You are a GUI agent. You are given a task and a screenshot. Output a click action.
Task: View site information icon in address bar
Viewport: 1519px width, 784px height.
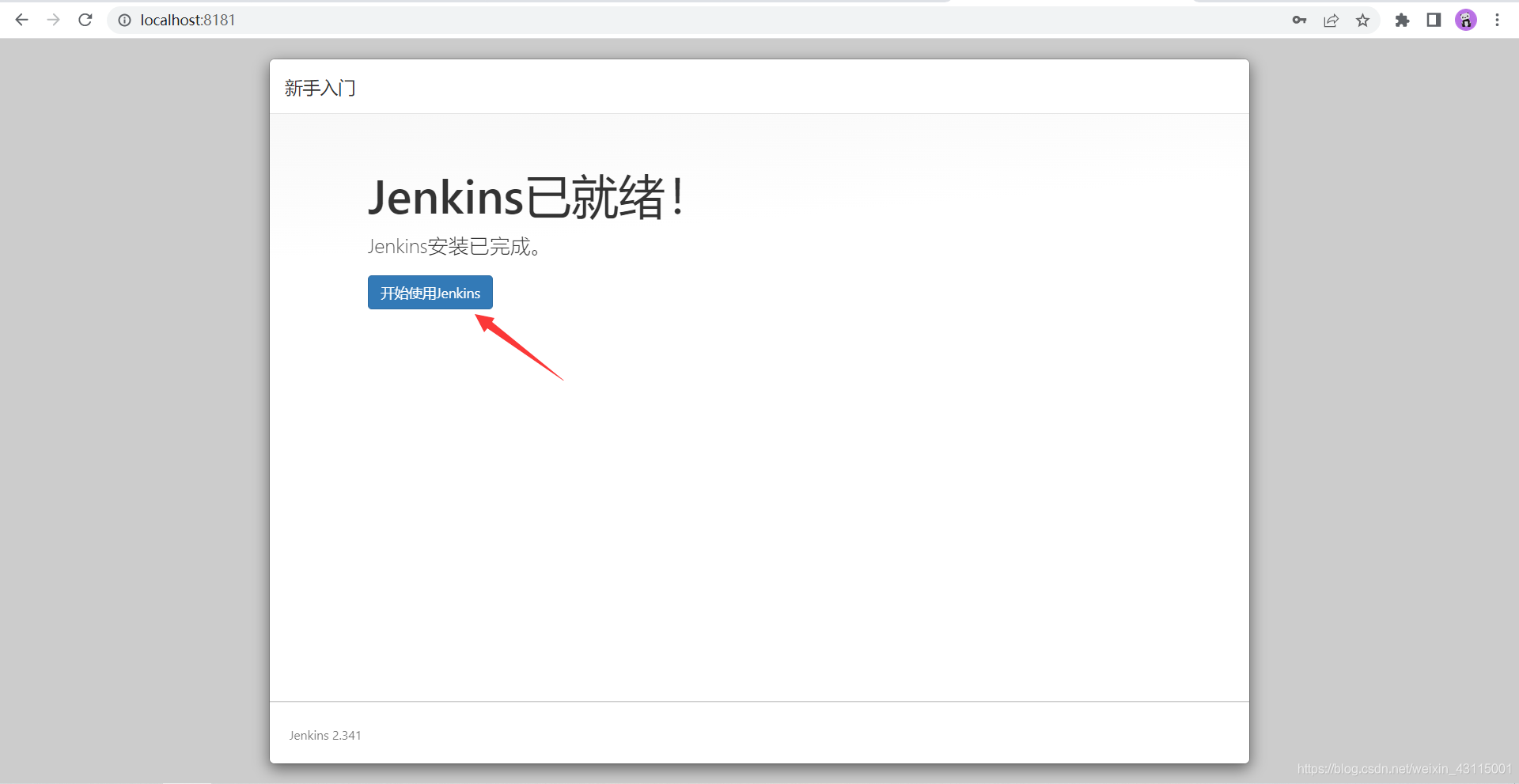click(x=124, y=20)
